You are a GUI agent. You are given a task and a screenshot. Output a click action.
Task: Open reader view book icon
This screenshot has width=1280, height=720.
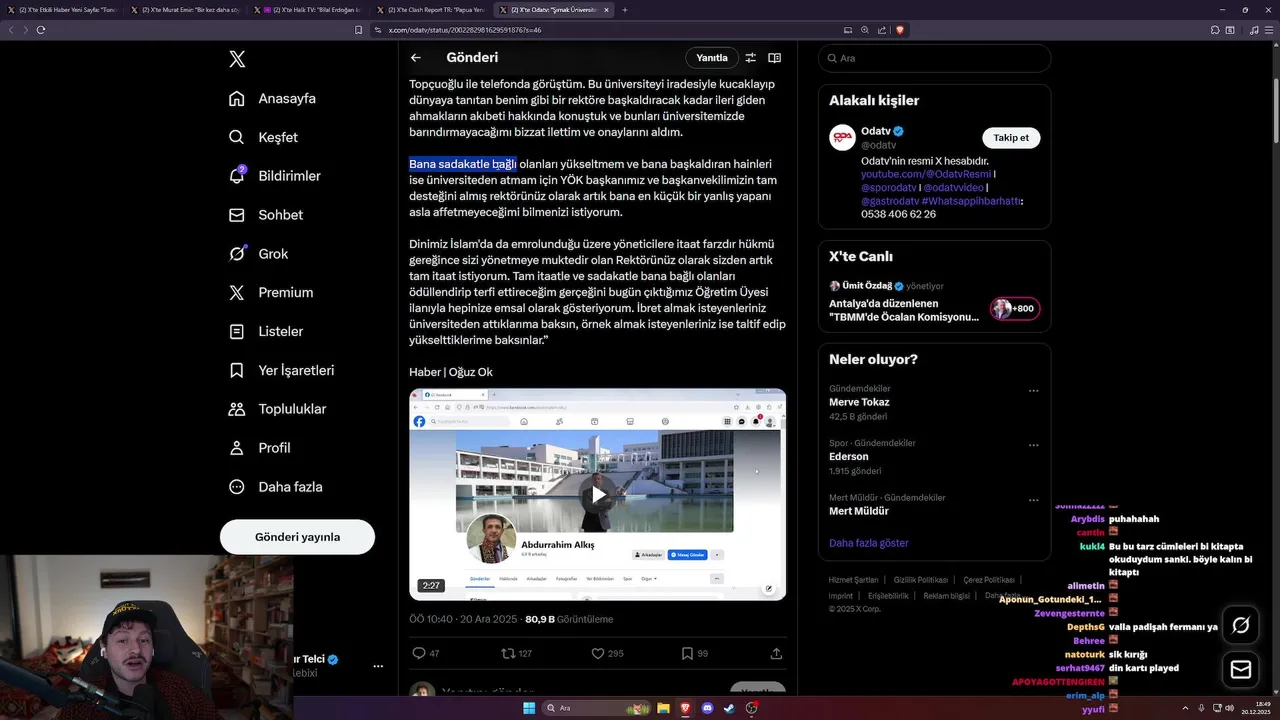point(774,58)
